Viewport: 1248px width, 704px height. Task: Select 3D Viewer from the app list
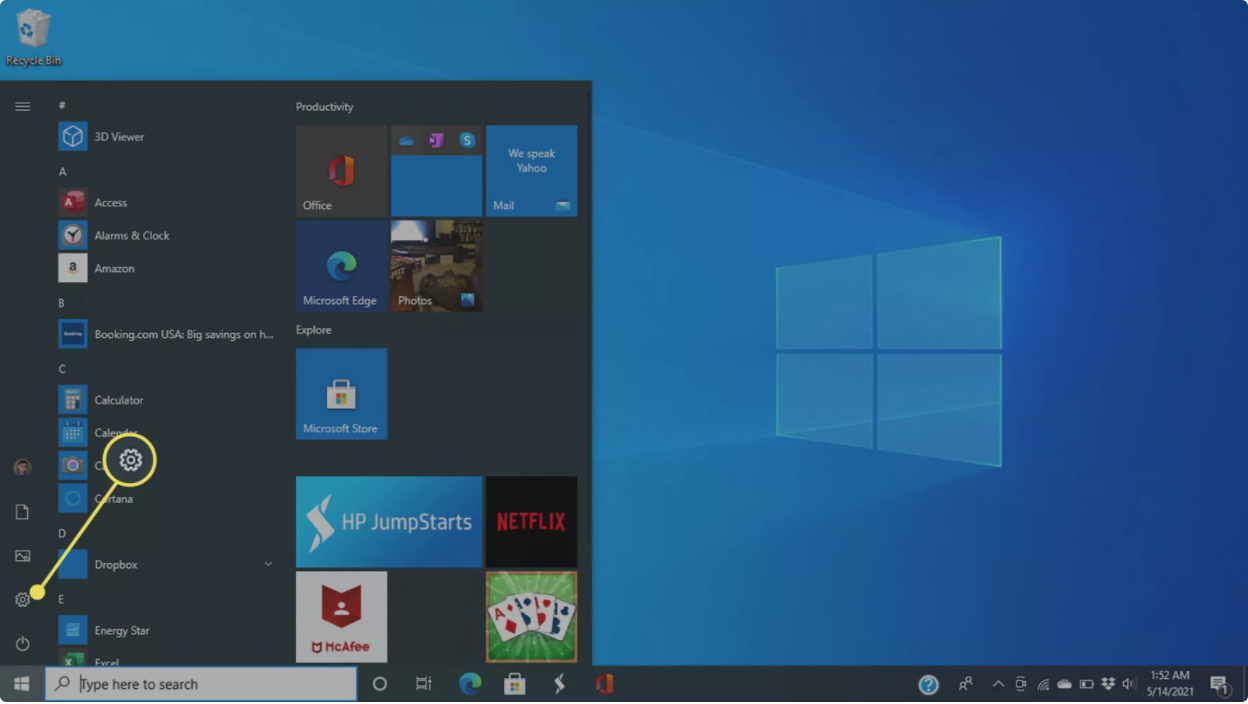click(x=119, y=137)
